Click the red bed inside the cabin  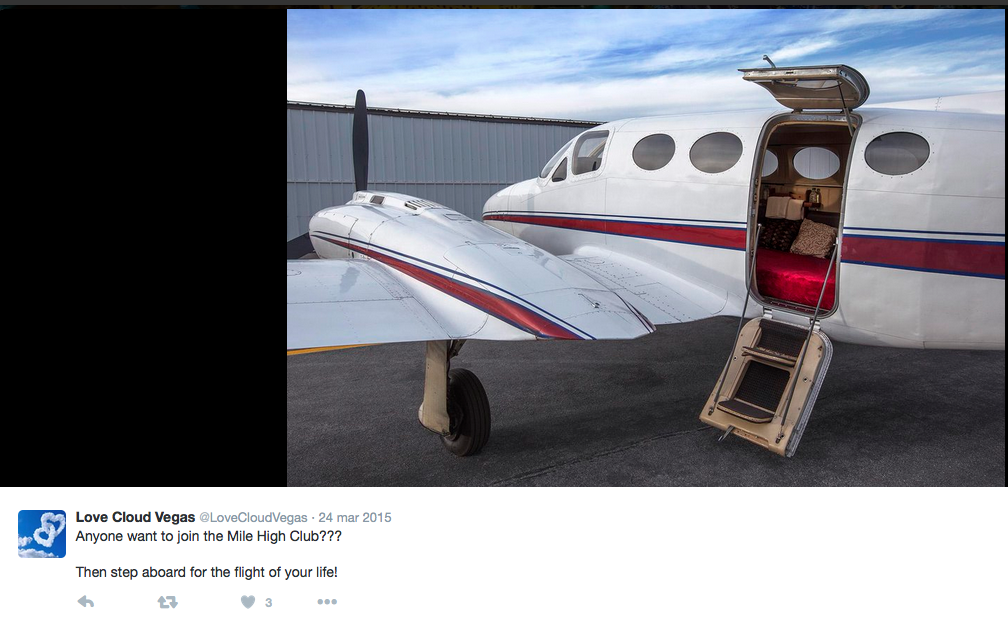click(x=796, y=278)
